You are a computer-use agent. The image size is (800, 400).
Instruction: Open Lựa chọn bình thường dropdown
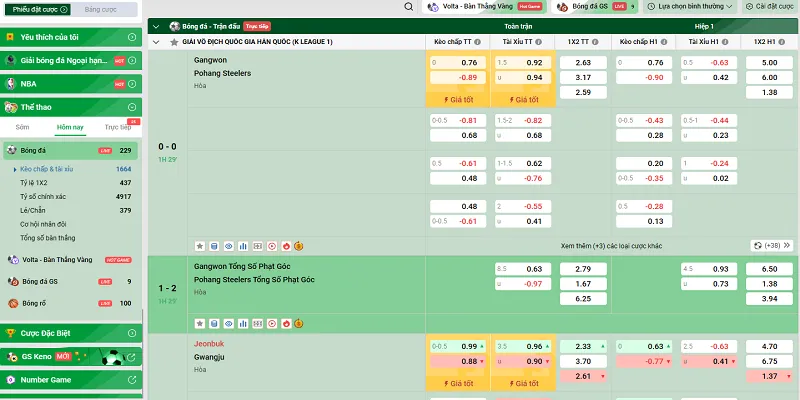point(696,6)
